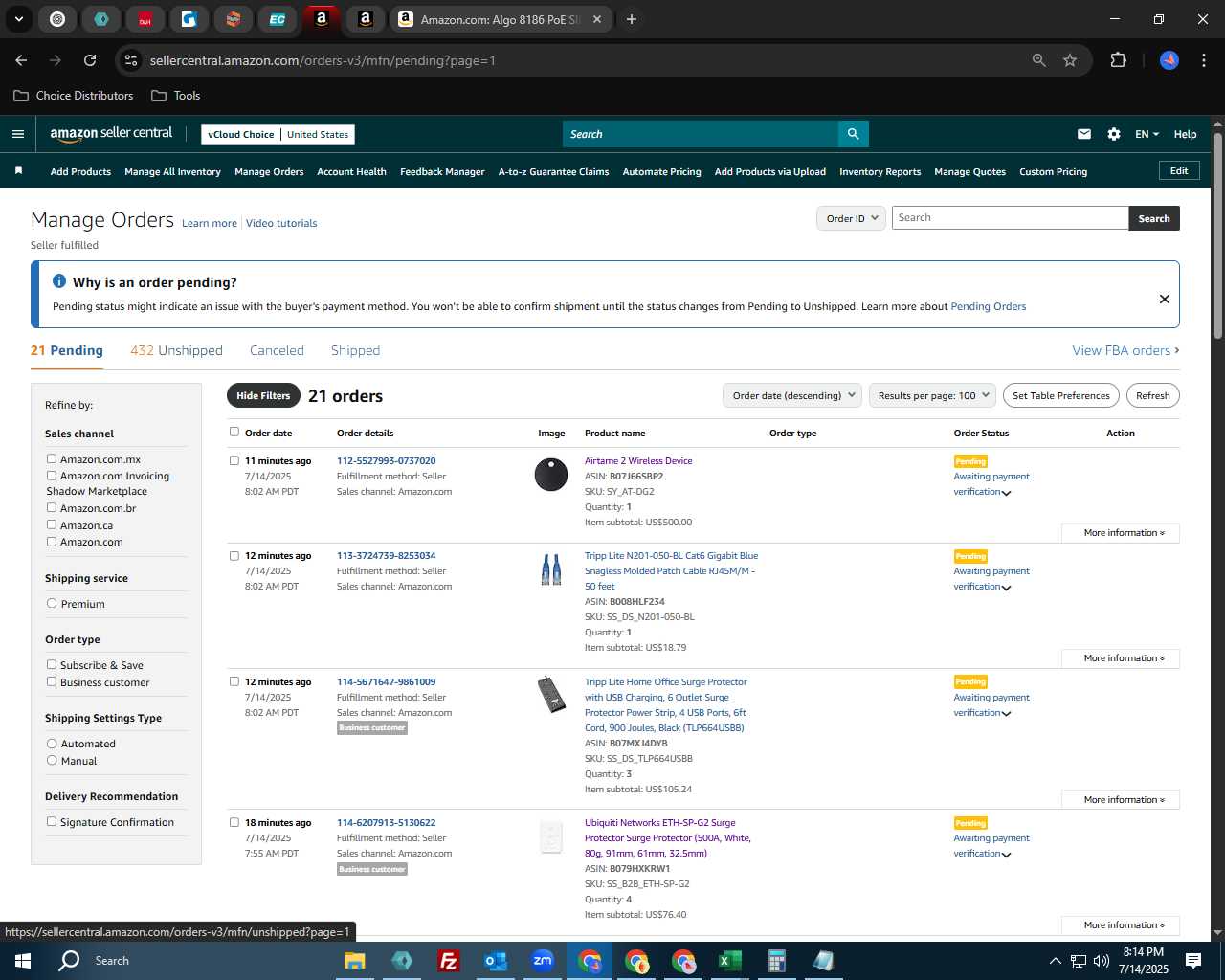This screenshot has height=980, width=1225.
Task: Open the Seller Central hamburger menu
Action: [x=17, y=134]
